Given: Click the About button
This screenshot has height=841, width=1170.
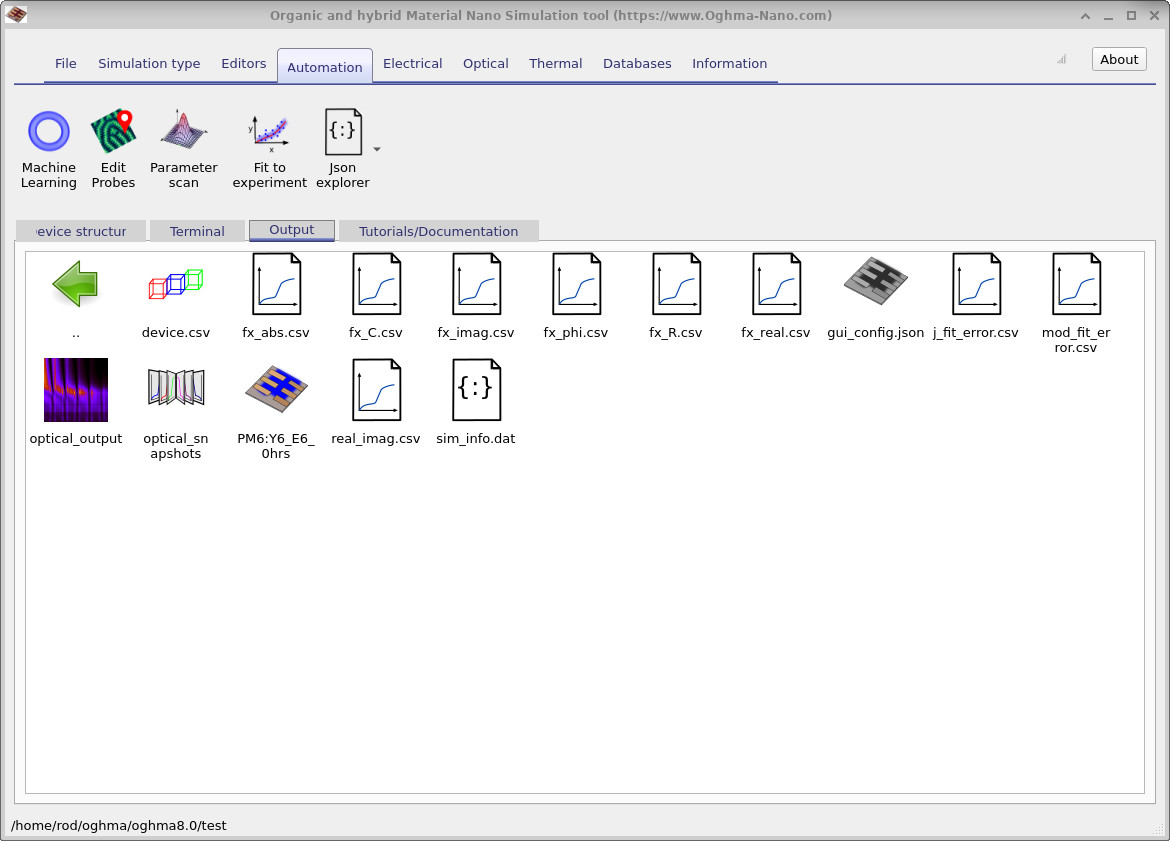Looking at the screenshot, I should pos(1118,59).
